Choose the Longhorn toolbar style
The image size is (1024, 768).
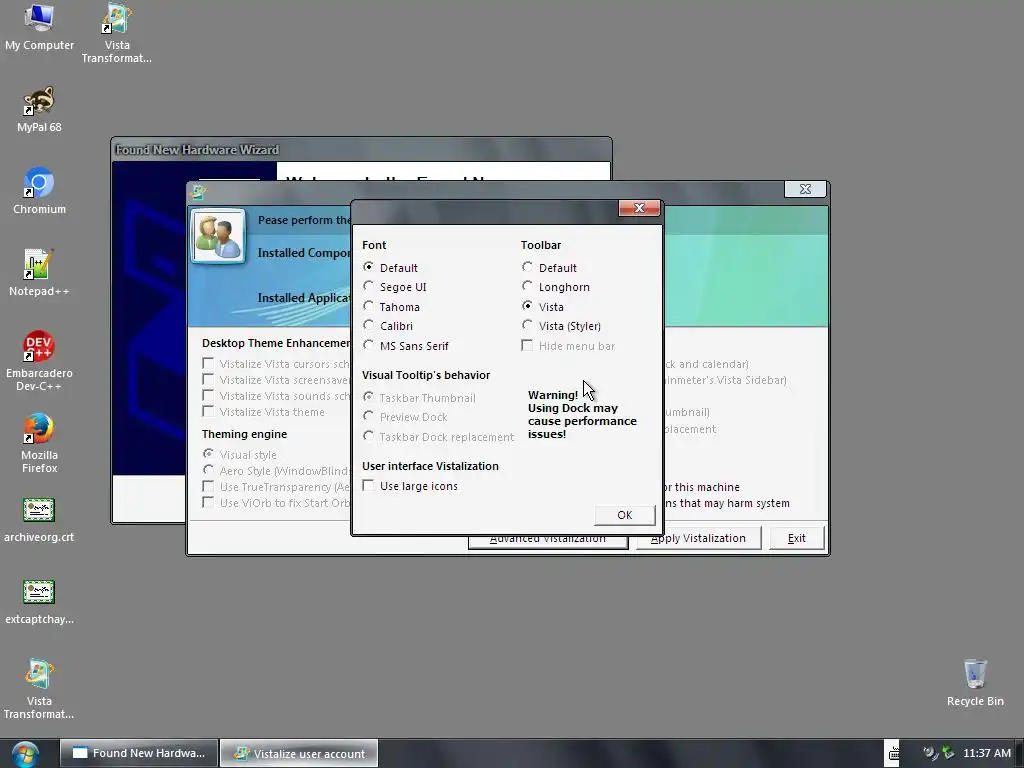click(x=556, y=287)
